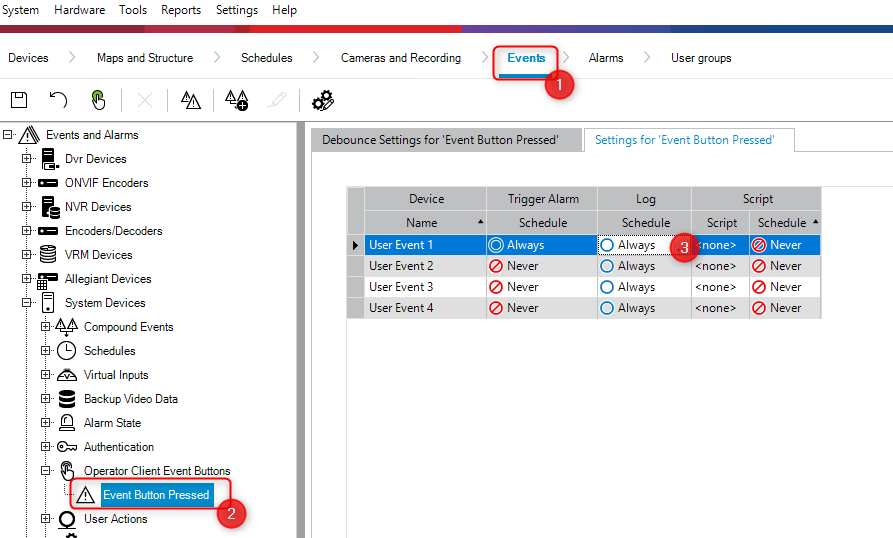Viewport: 893px width, 538px height.
Task: Select Event Button Pressed tree item
Action: pyautogui.click(x=156, y=495)
